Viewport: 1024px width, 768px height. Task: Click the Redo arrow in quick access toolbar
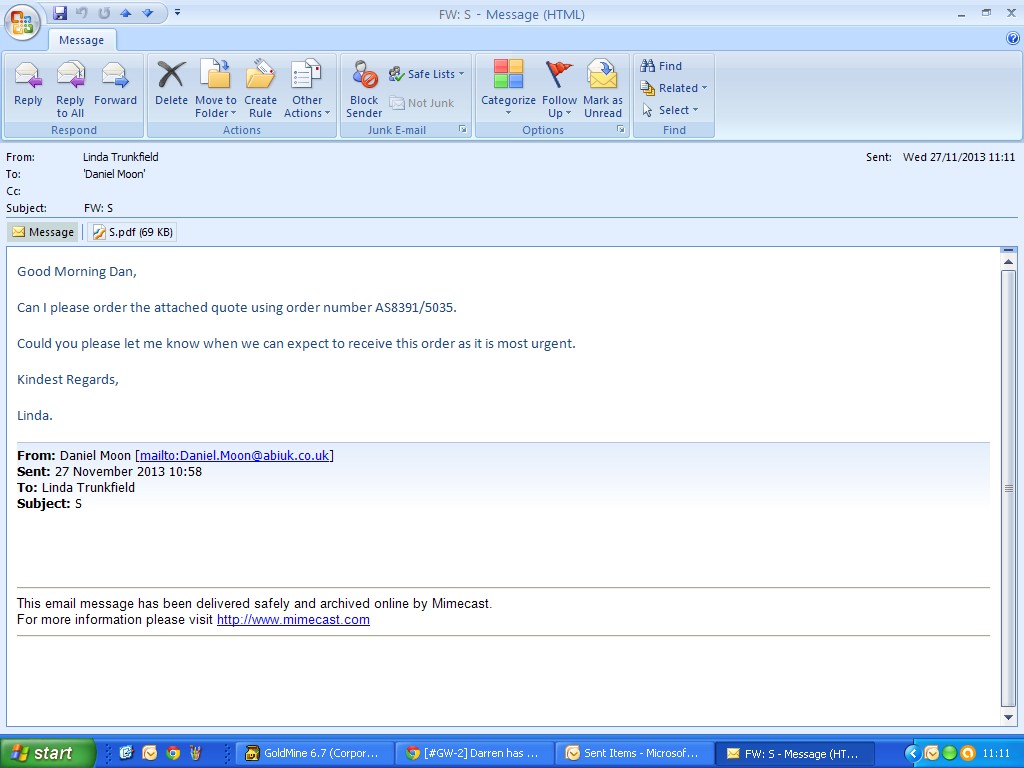coord(104,12)
